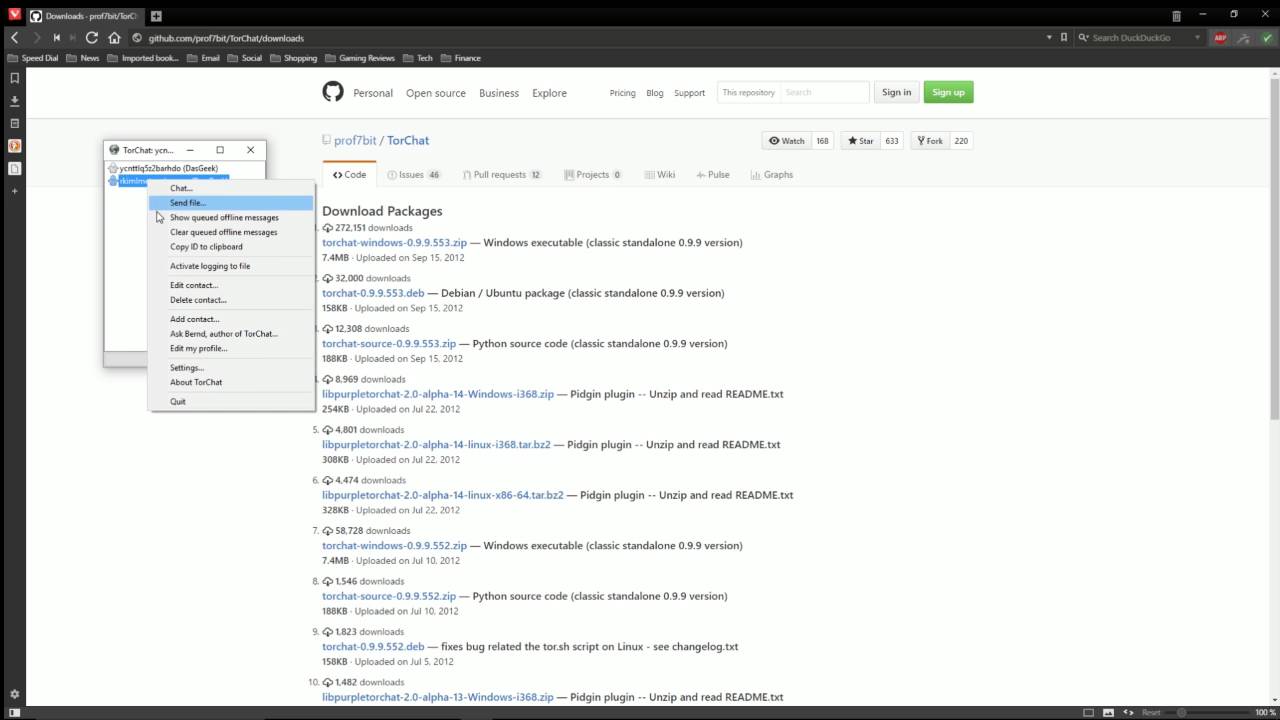Reload the current page
1280x720 pixels.
(x=92, y=38)
